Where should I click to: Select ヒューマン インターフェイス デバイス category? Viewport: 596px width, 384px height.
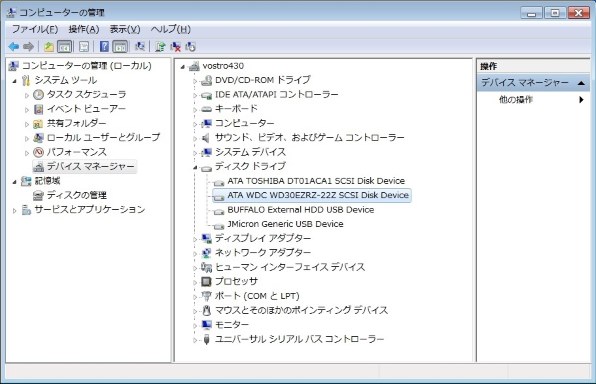click(290, 267)
